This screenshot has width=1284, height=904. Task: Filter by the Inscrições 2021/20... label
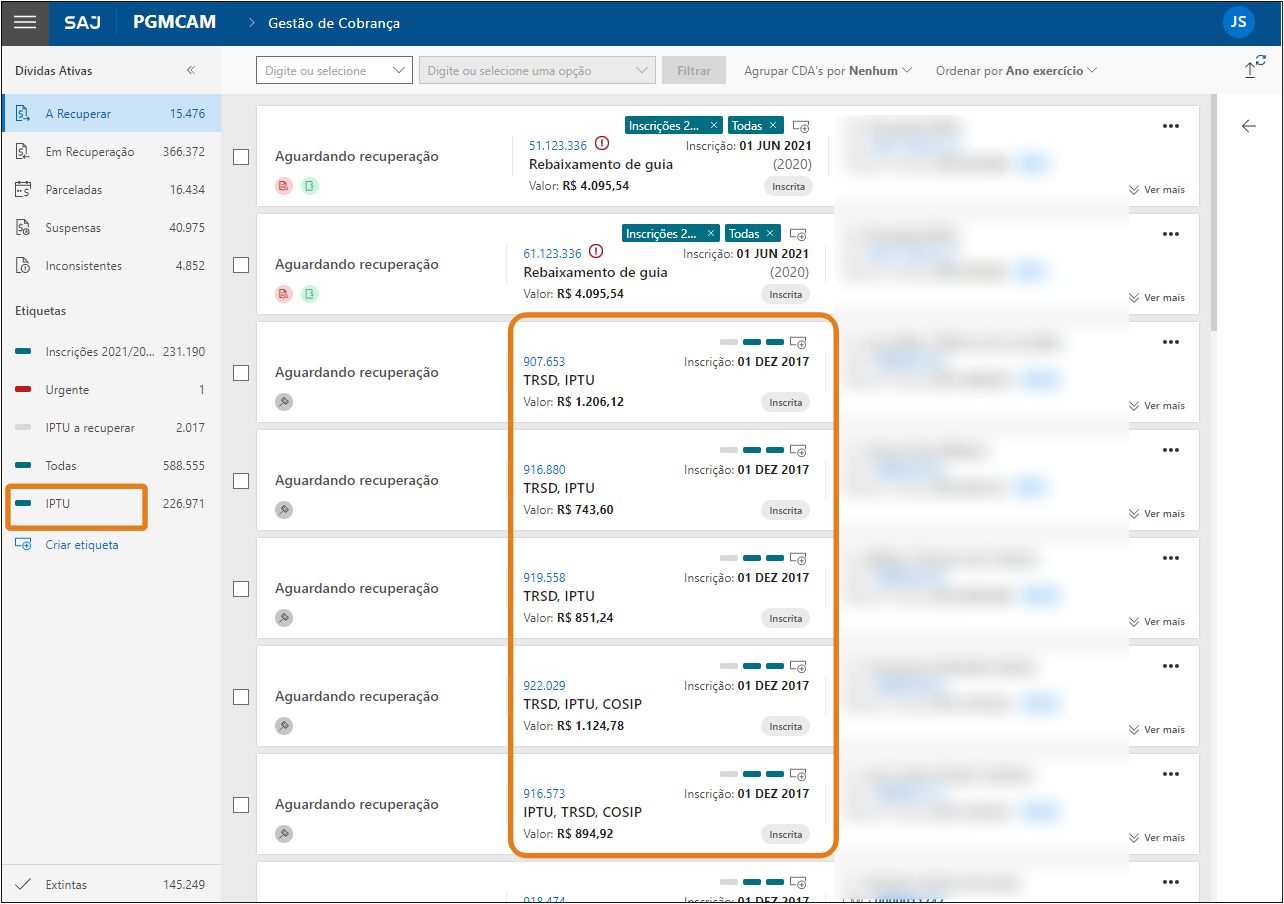tap(111, 352)
